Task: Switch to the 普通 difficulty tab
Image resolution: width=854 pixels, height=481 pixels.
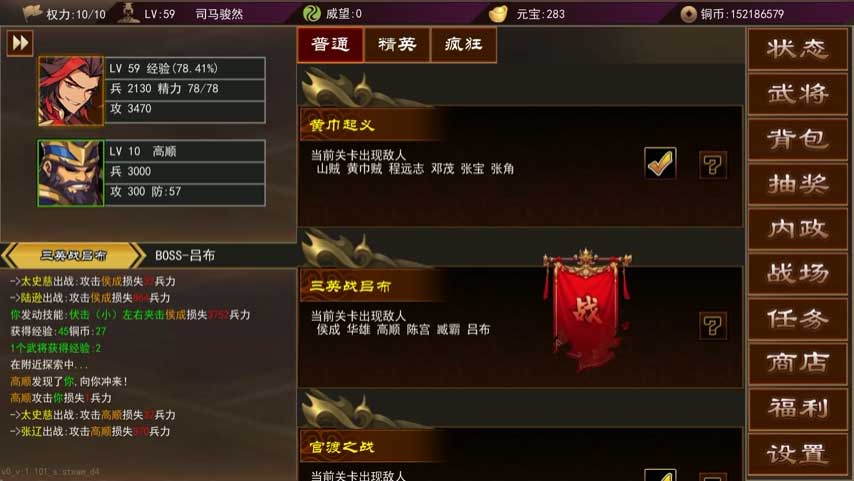Action: 331,45
